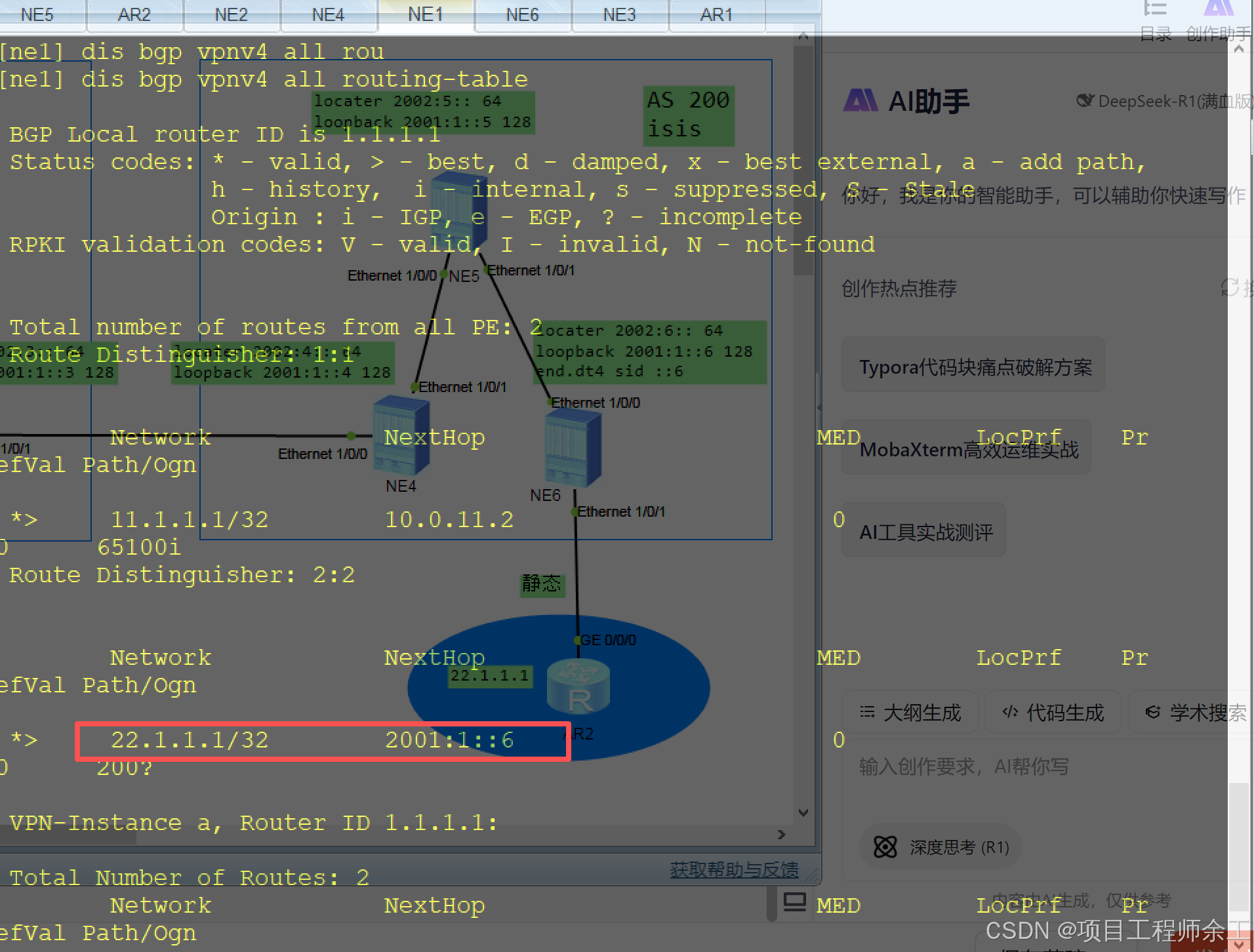Click the 10.0.11.2 next hop value
This screenshot has width=1254, height=952.
pyautogui.click(x=449, y=519)
